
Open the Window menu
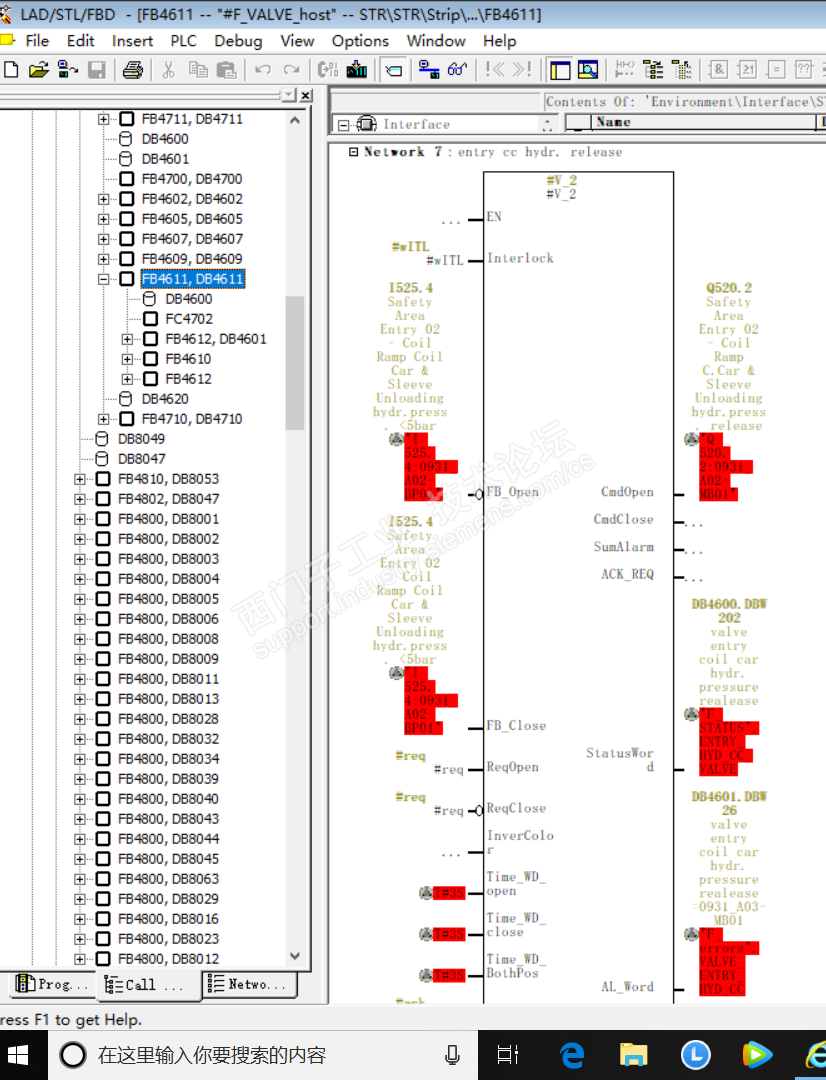[436, 41]
